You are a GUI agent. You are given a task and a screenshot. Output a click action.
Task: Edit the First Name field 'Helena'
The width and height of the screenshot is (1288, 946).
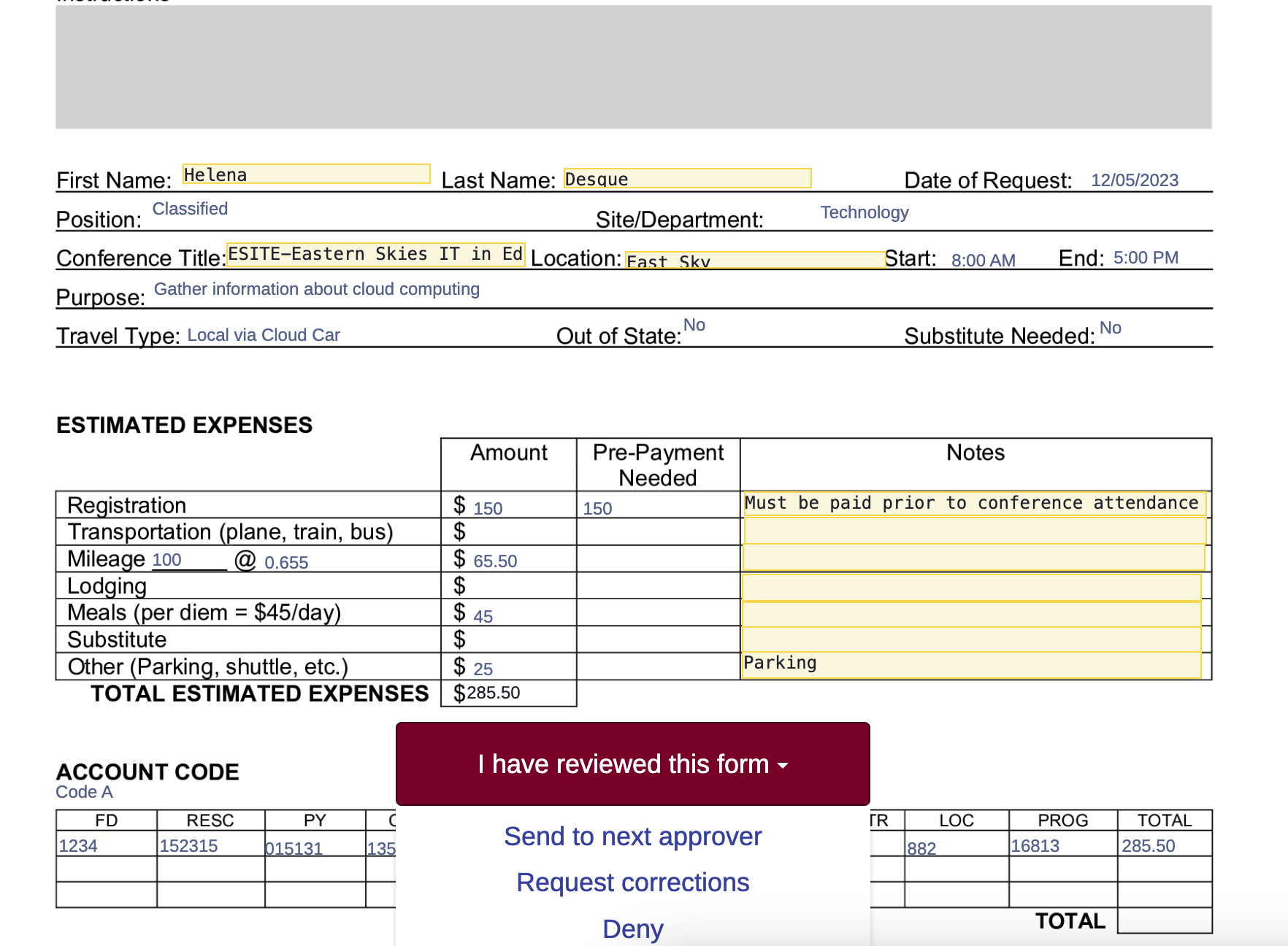tap(306, 174)
